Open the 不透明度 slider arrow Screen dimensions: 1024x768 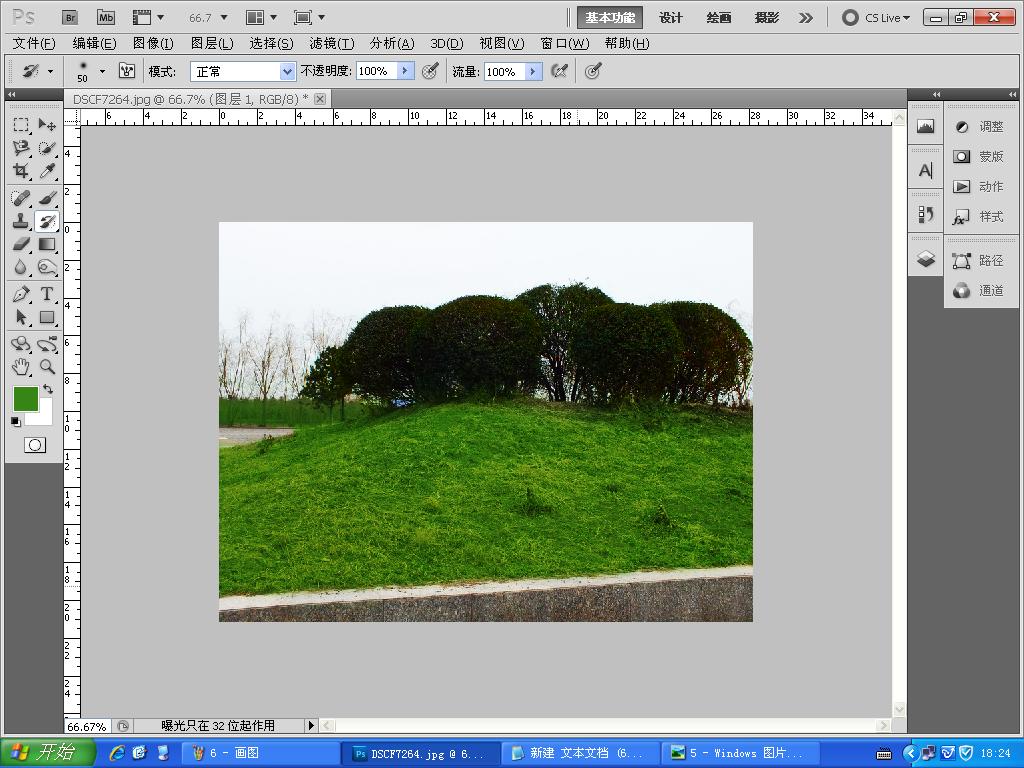click(x=406, y=71)
